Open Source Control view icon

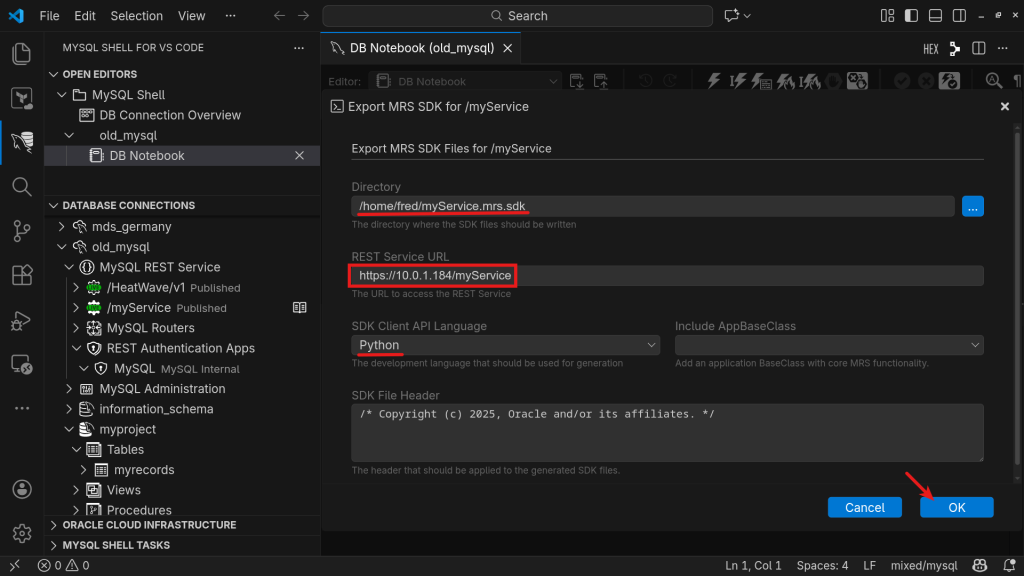click(21, 231)
